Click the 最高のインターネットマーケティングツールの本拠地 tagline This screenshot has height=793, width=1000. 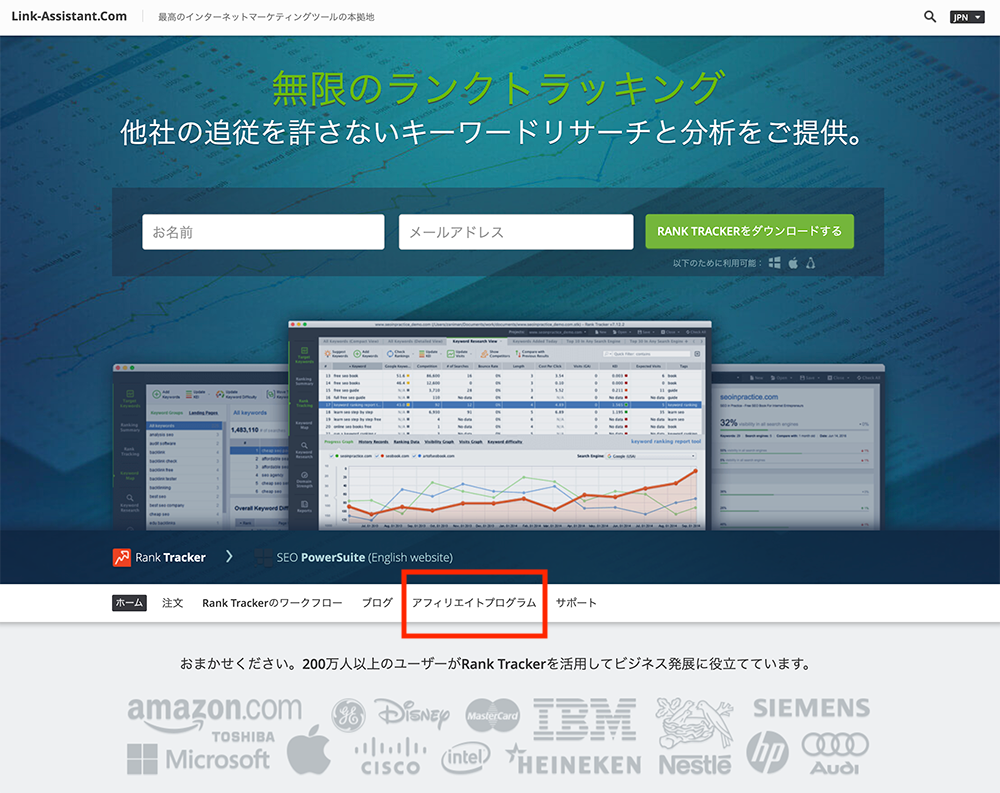[x=267, y=17]
